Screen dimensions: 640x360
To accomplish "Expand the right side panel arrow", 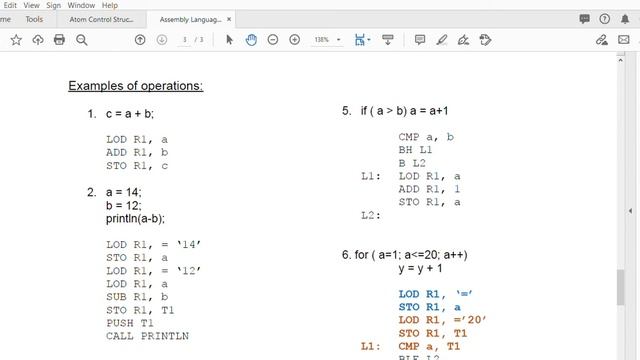I will [631, 211].
